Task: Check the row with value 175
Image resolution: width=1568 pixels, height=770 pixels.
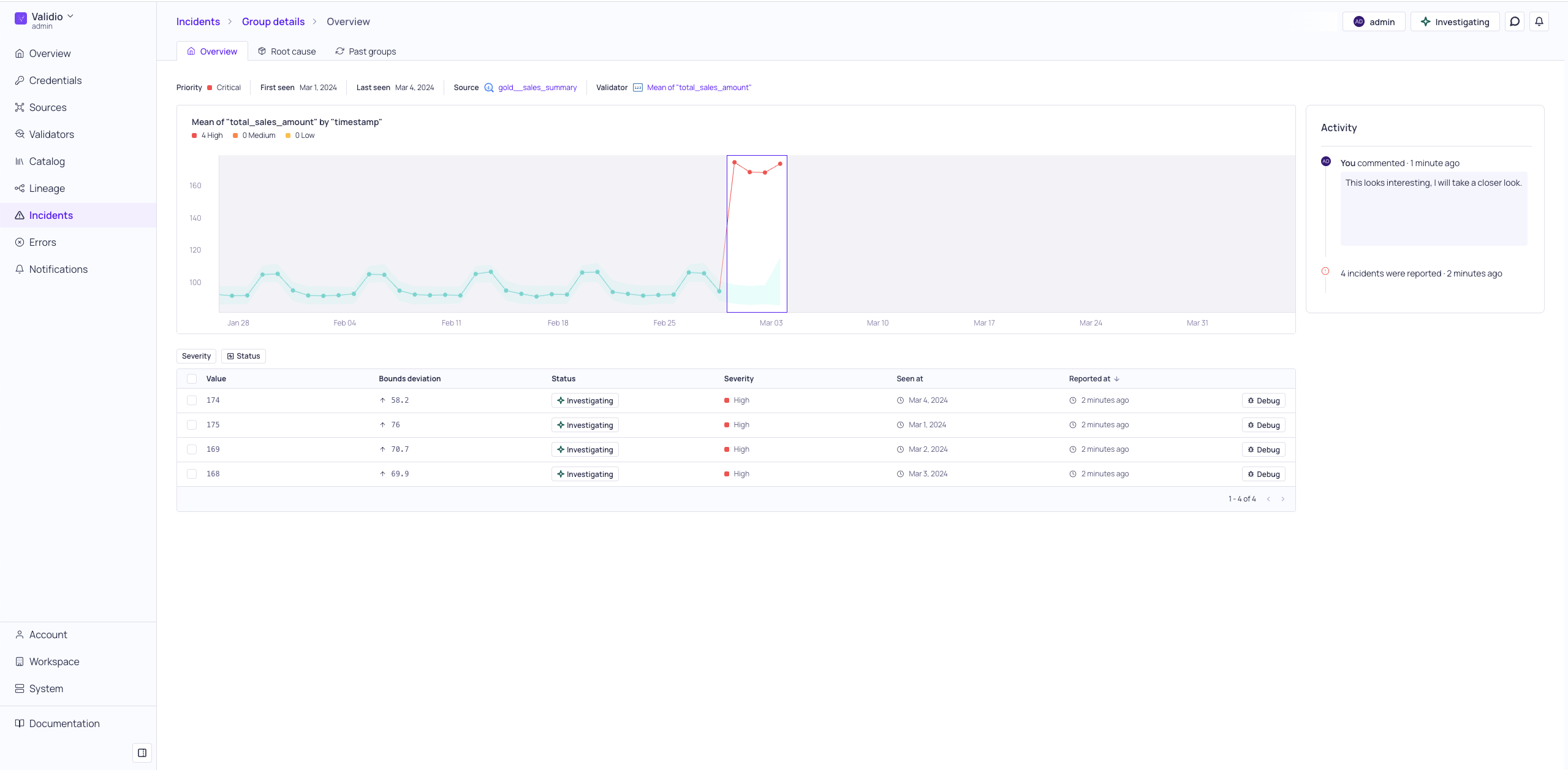Action: (x=192, y=425)
